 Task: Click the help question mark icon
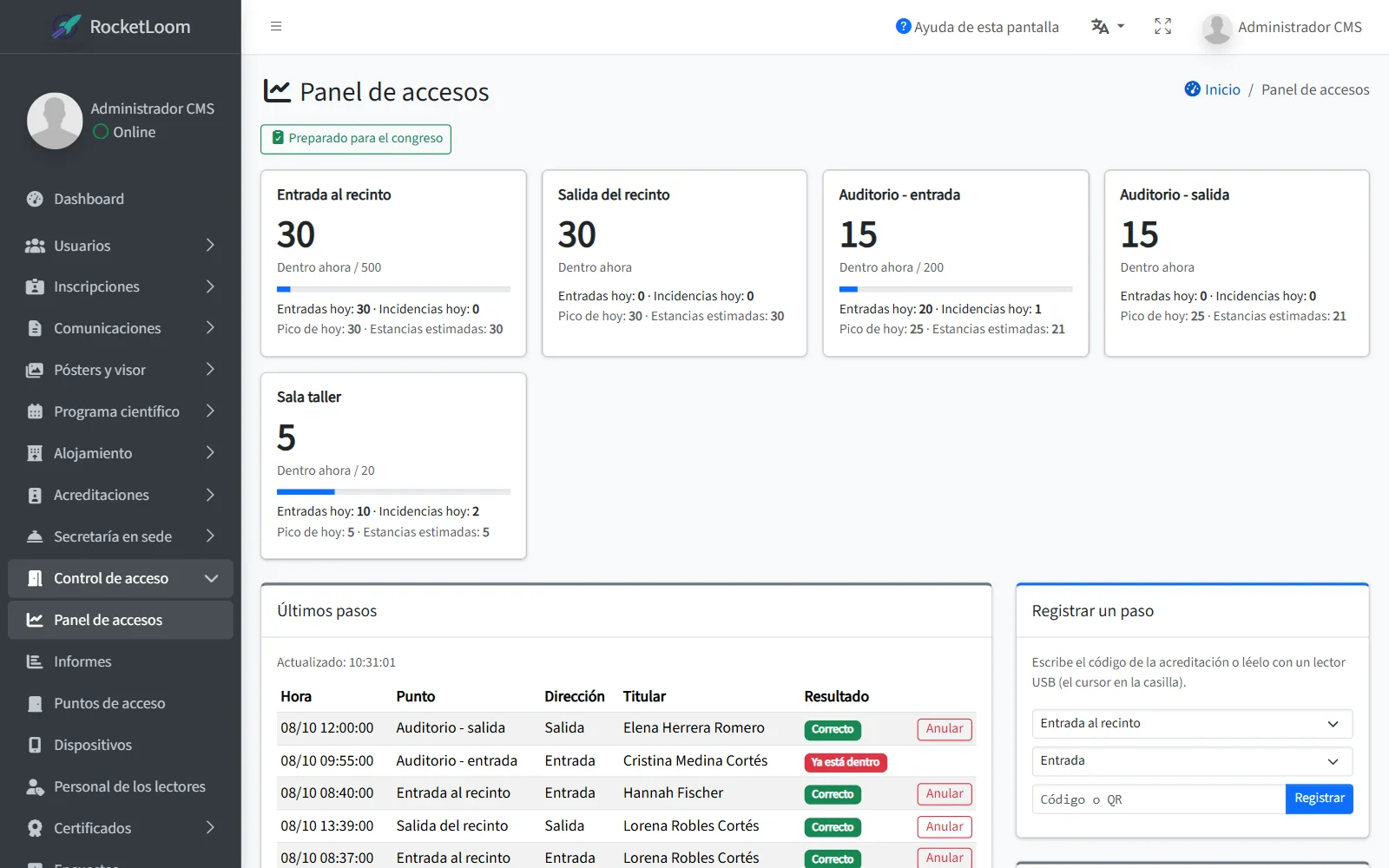(903, 26)
